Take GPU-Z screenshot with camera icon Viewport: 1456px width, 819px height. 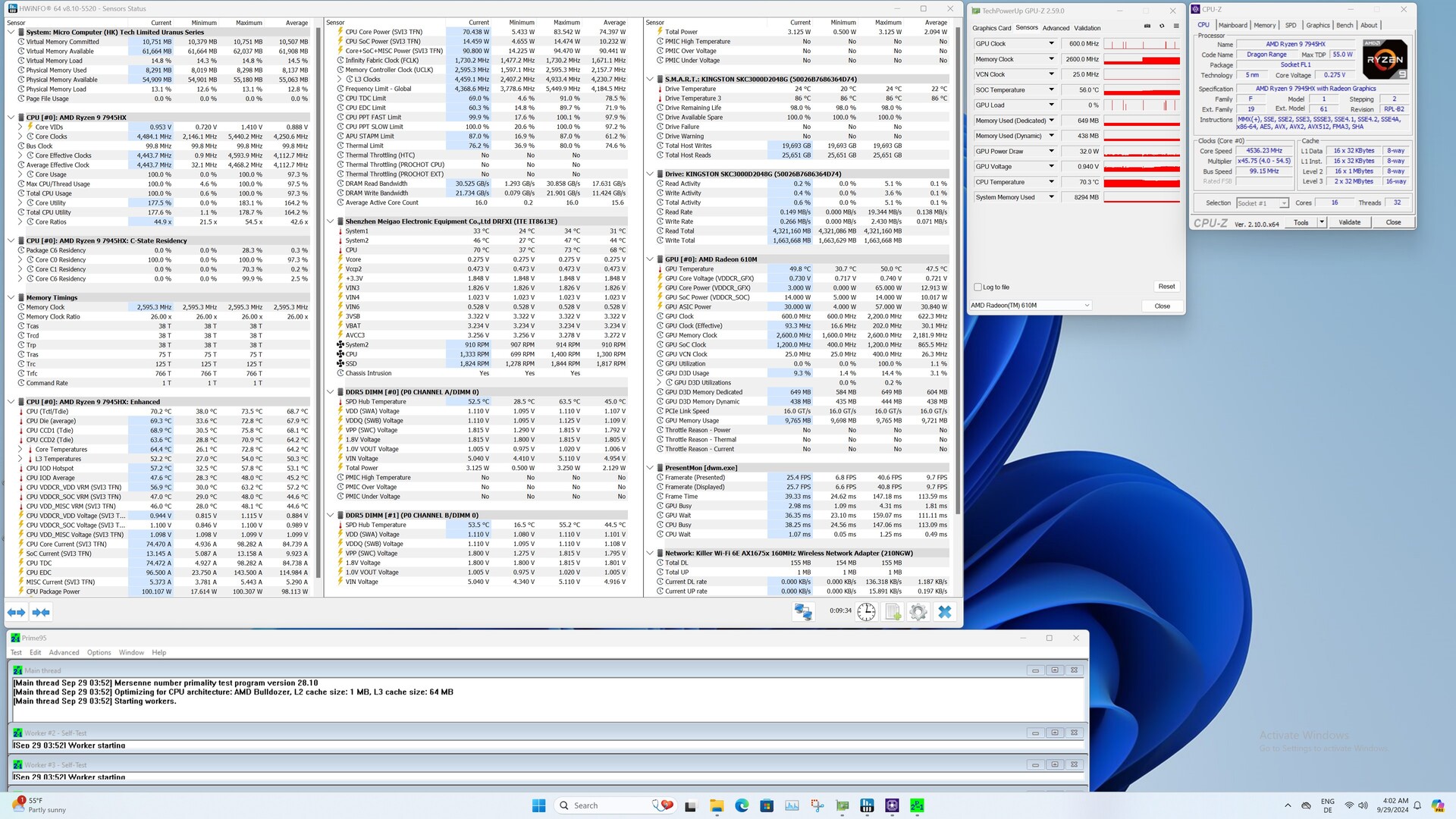1147,26
